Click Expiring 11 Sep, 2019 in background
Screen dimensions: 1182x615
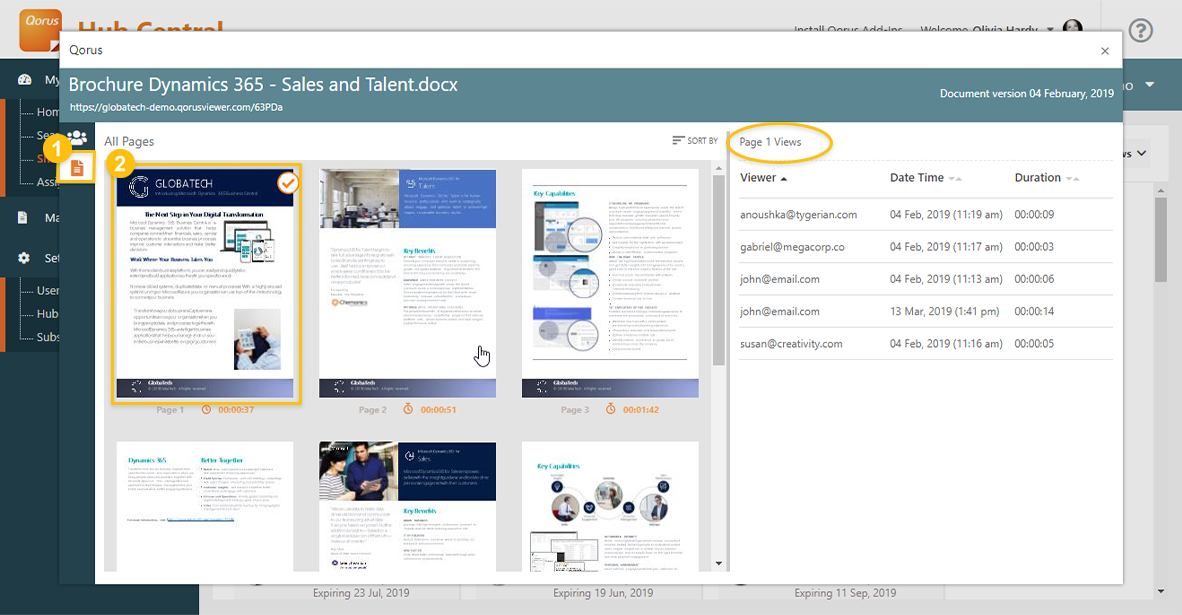coord(845,593)
